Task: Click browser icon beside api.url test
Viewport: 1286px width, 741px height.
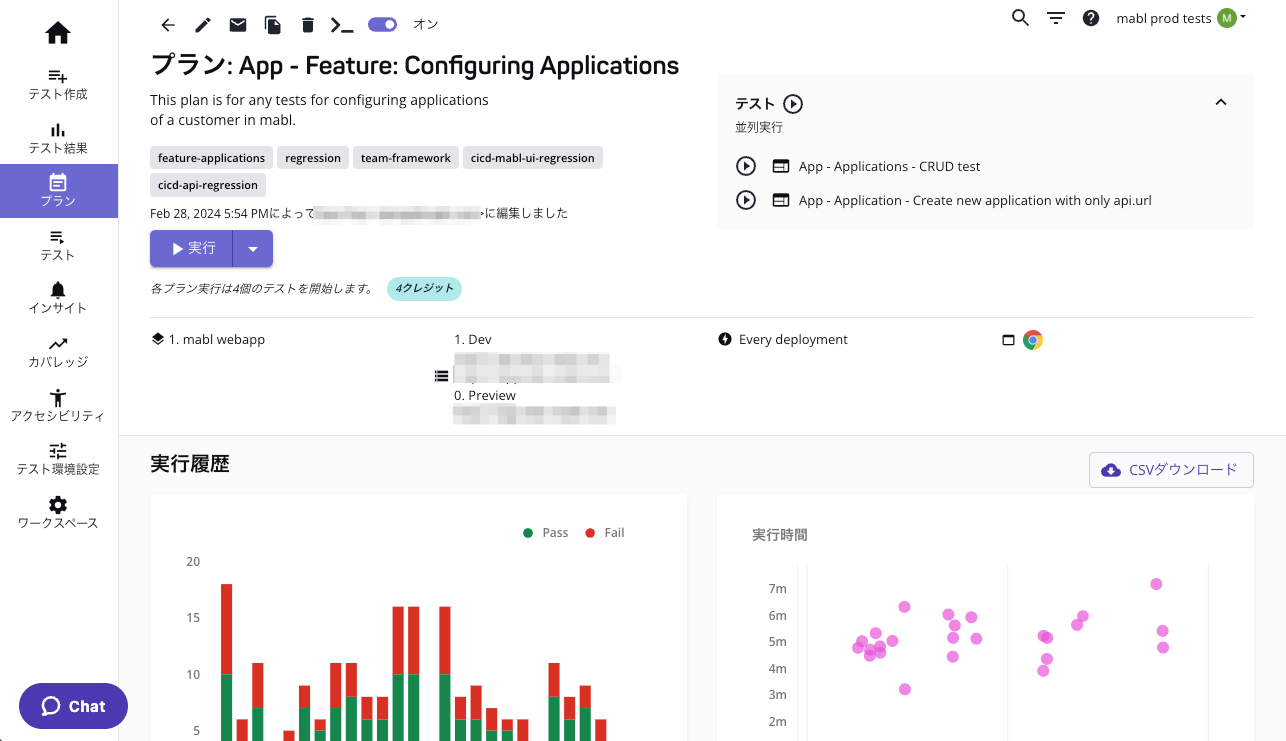Action: [781, 201]
